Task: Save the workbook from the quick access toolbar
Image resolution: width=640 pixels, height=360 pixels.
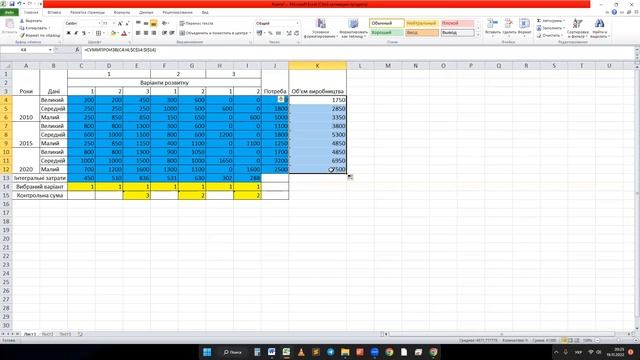Action: pos(11,4)
